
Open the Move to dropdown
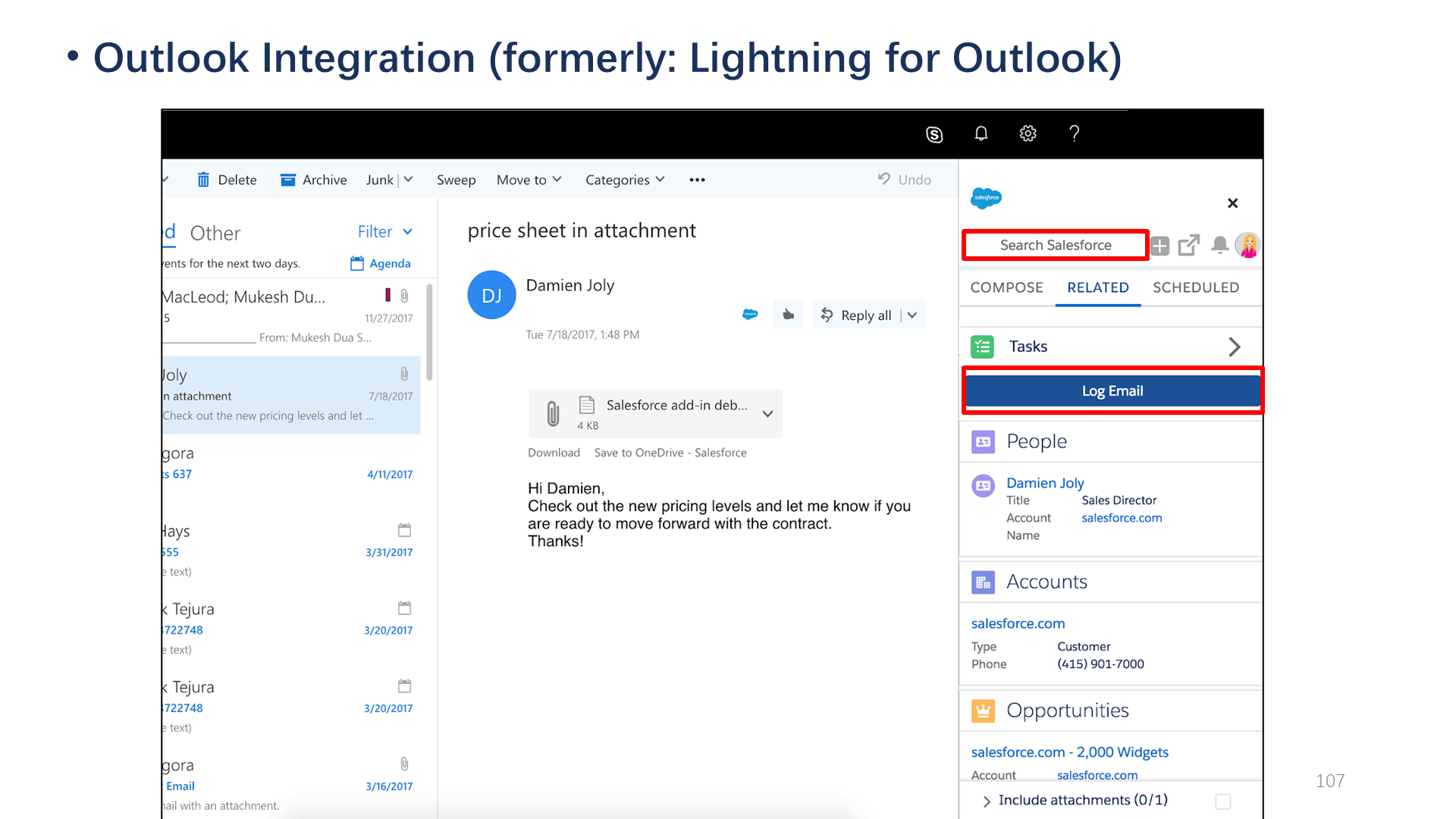(x=529, y=180)
